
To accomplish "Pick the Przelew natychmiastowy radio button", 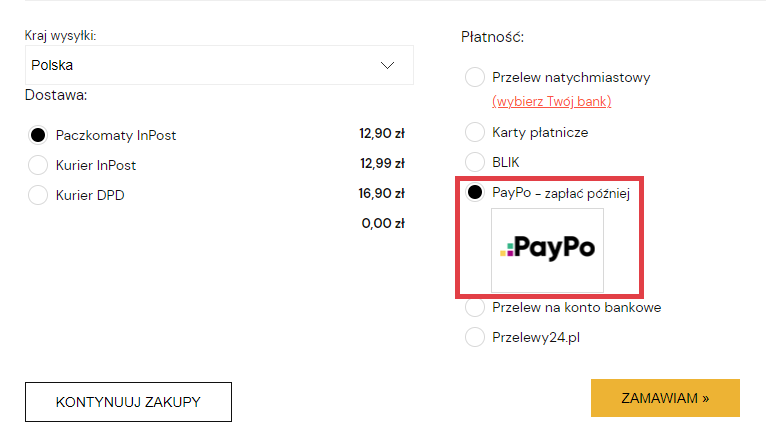I will pos(475,77).
